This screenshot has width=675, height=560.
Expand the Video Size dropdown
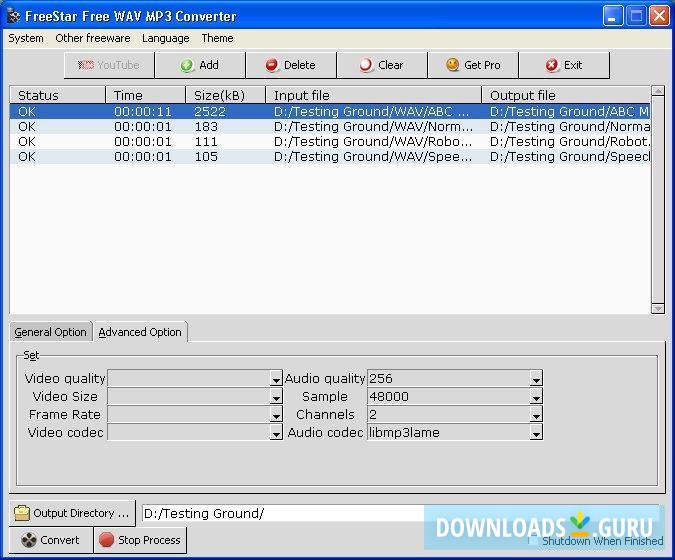click(276, 396)
